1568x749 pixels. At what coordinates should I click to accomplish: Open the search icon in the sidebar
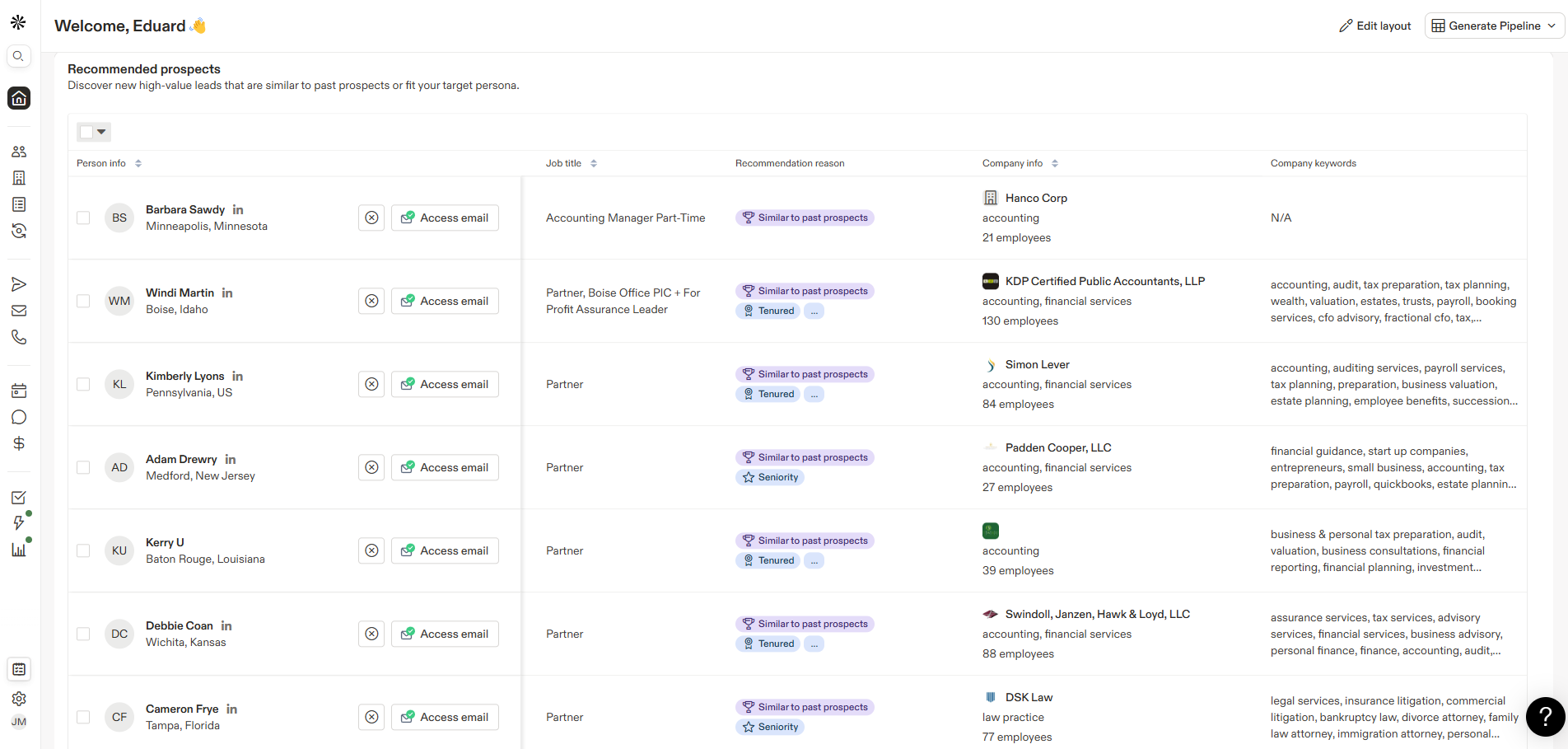point(19,56)
